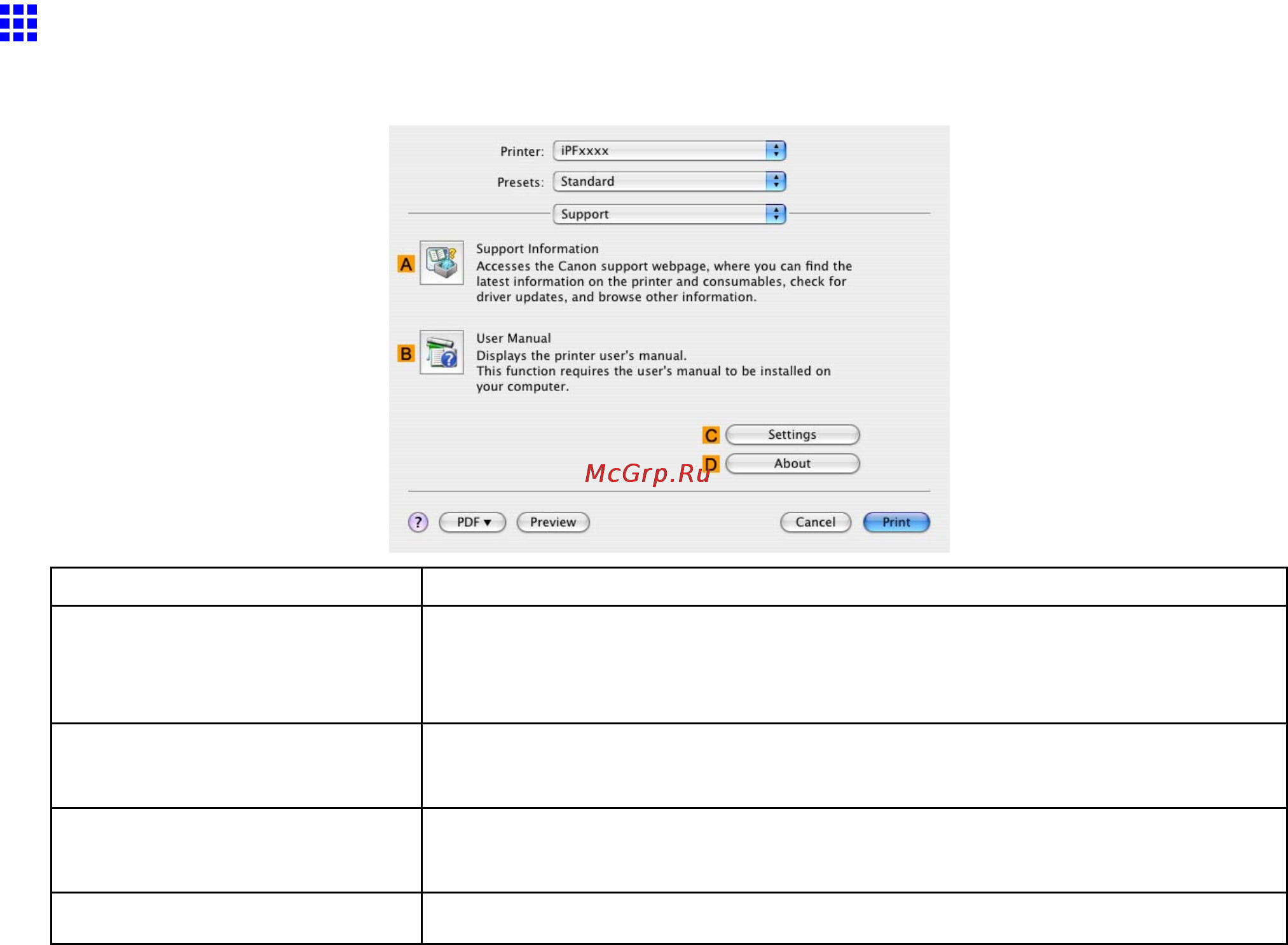Click 'Displays the printer user's manual.' text
The height and width of the screenshot is (945, 1288).
[582, 355]
